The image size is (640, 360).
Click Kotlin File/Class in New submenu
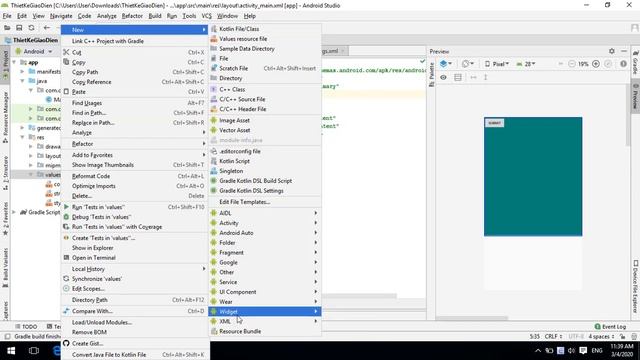(x=264, y=29)
